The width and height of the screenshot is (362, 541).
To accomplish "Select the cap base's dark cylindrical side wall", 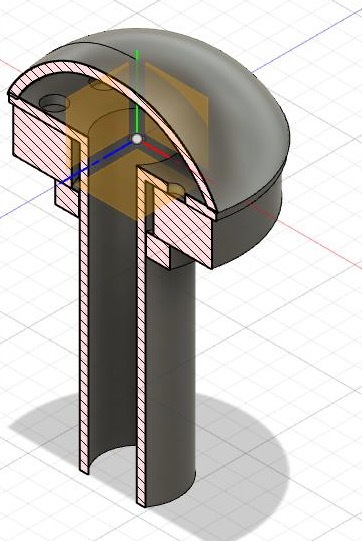I will 248,228.
